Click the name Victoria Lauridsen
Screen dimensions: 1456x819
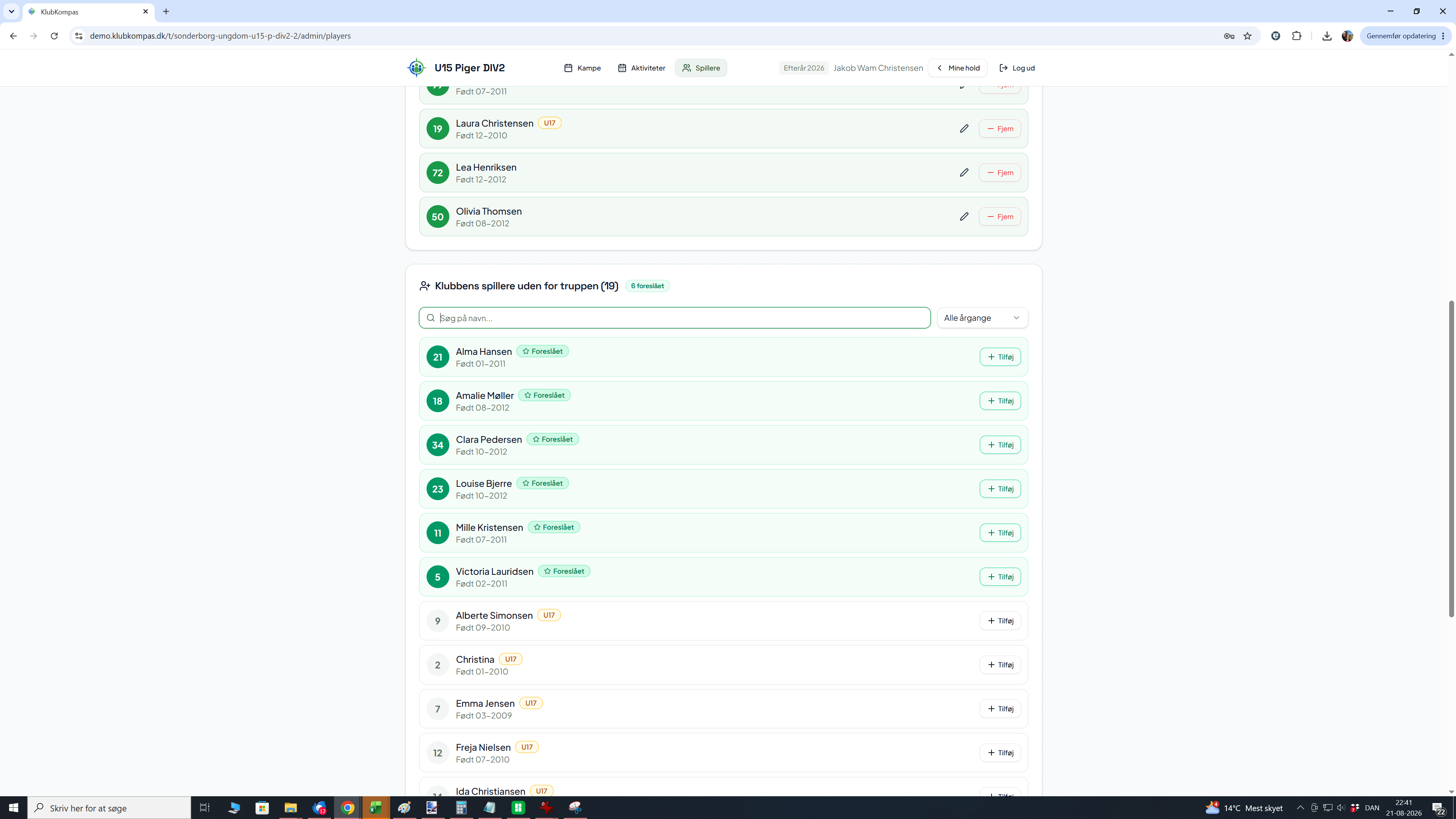(494, 571)
